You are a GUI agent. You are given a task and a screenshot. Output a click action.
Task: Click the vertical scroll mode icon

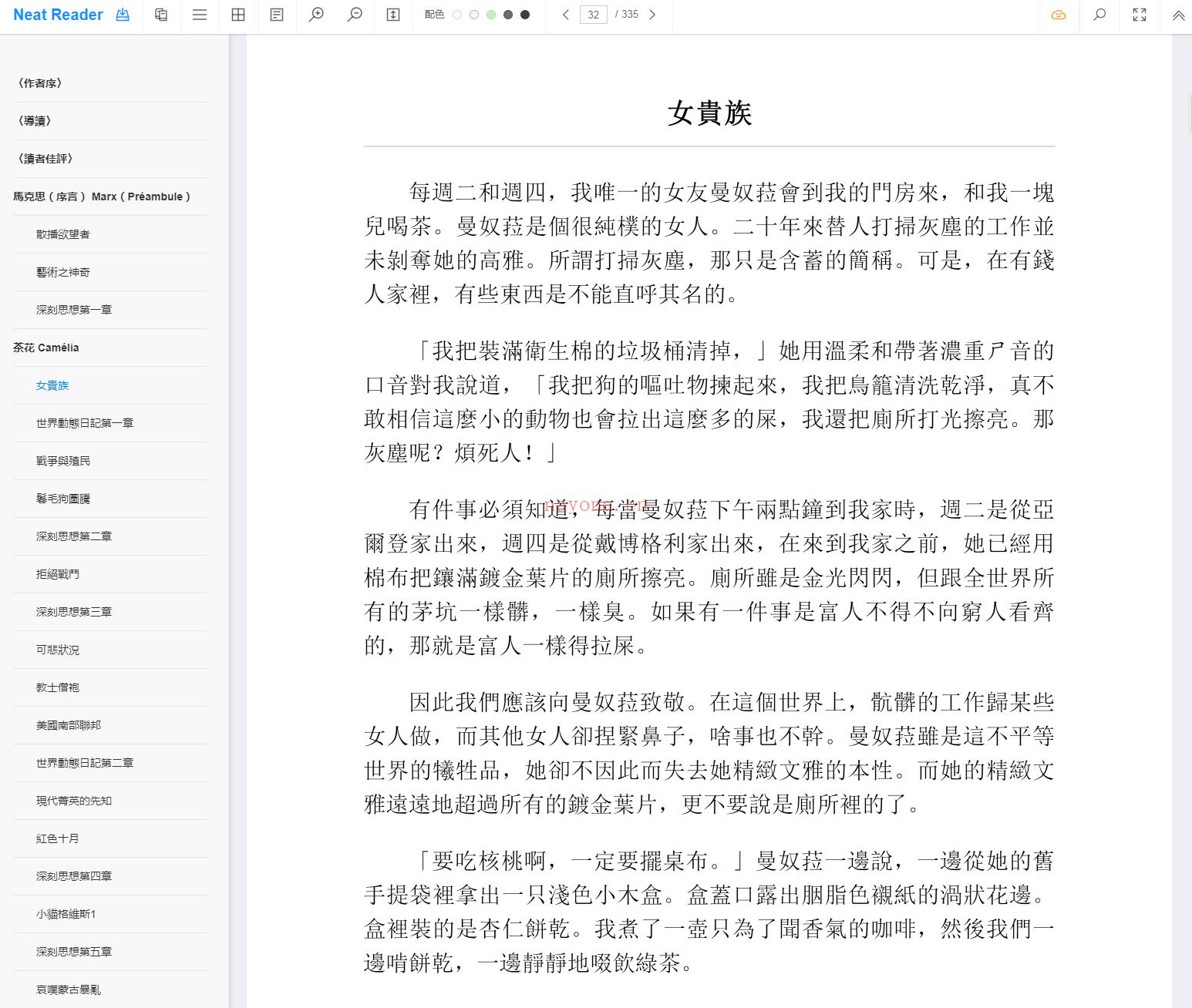pos(393,15)
